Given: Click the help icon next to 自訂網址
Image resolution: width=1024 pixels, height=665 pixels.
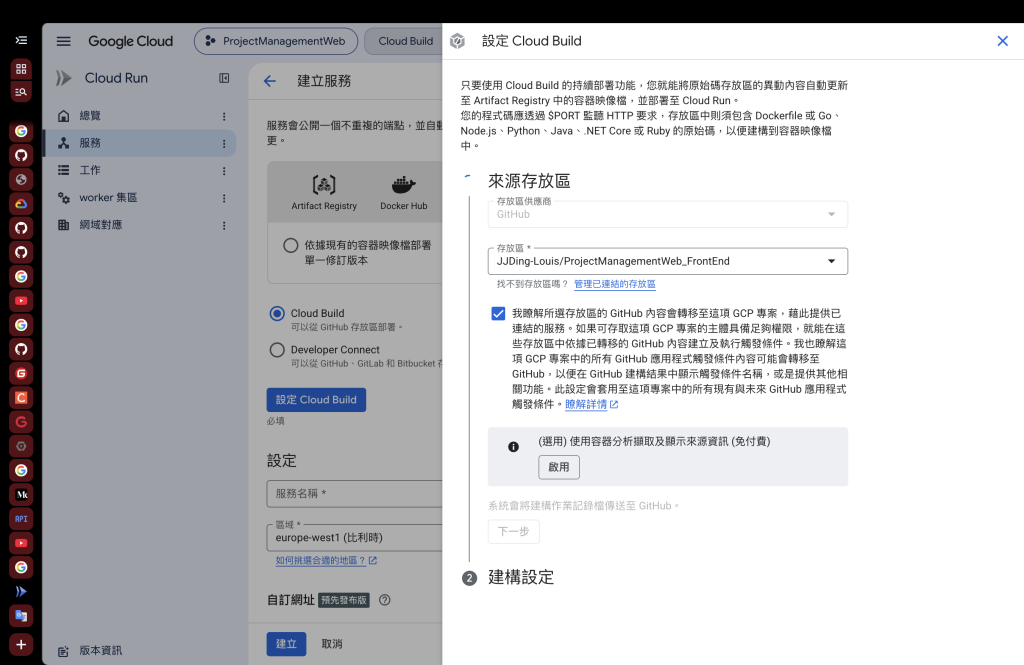Looking at the screenshot, I should [x=385, y=600].
